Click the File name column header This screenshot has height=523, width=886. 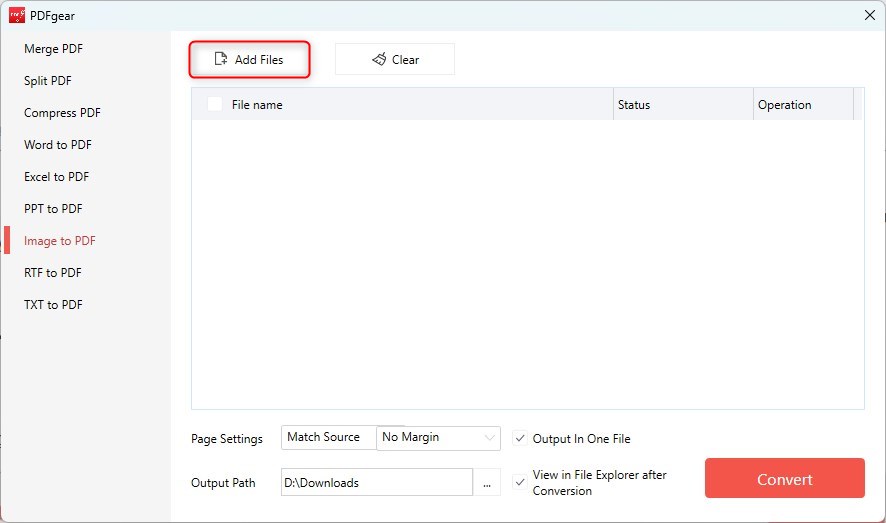257,104
